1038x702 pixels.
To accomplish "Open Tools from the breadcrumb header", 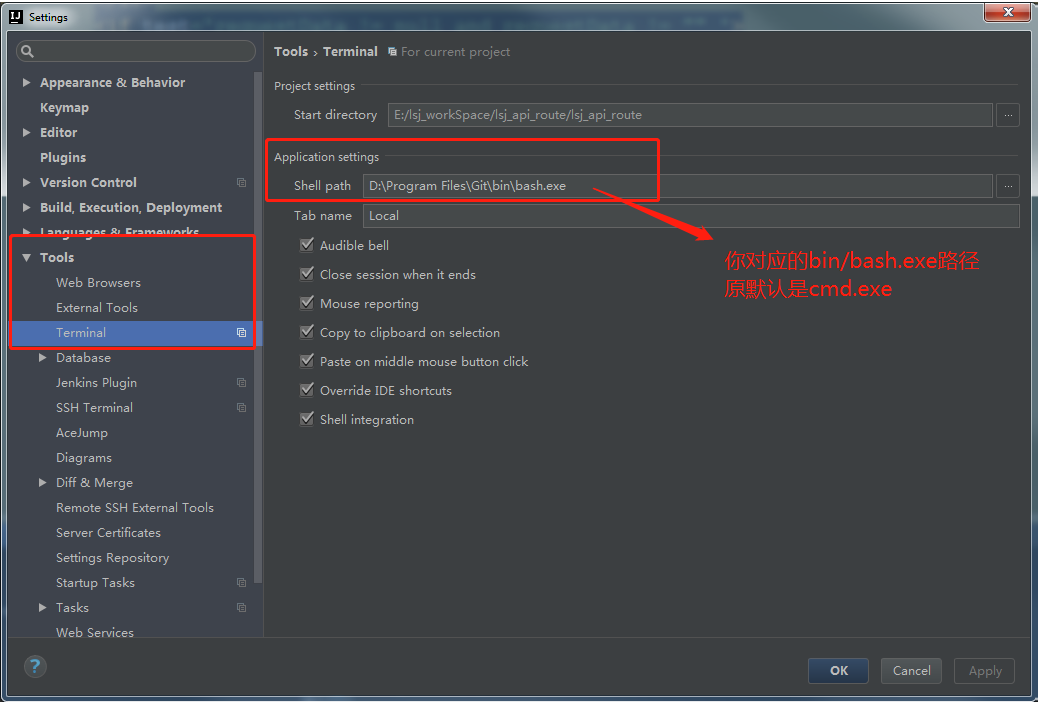I will [291, 51].
